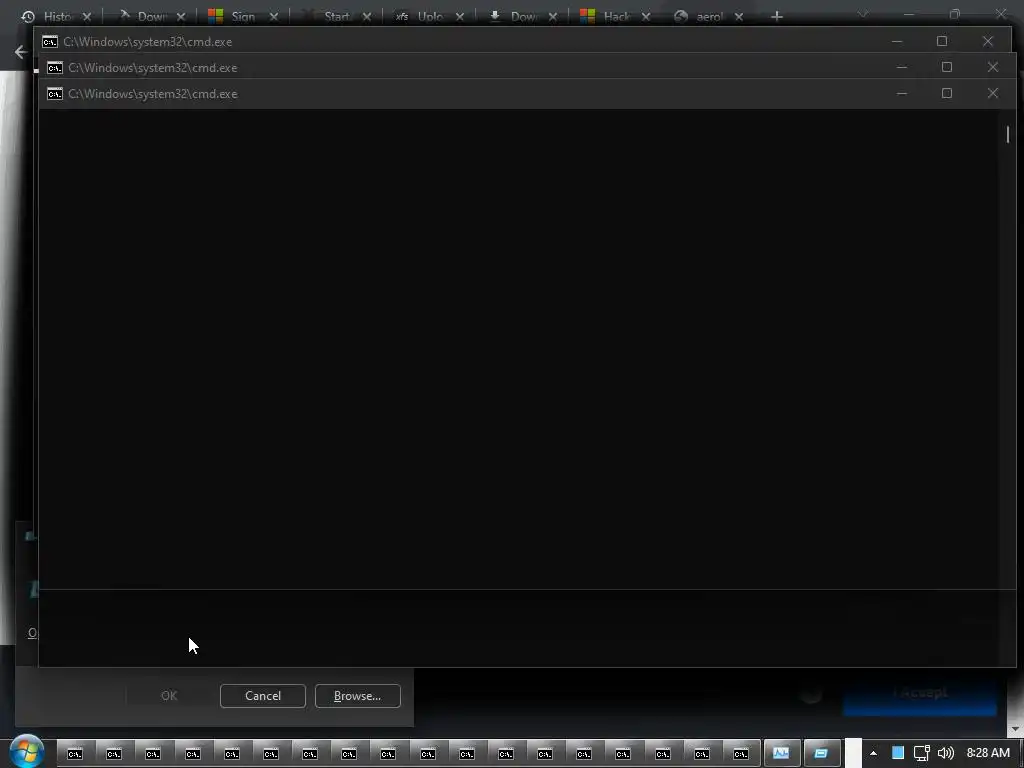Click the blue I Accept button behind
The width and height of the screenshot is (1024, 768).
coord(920,694)
